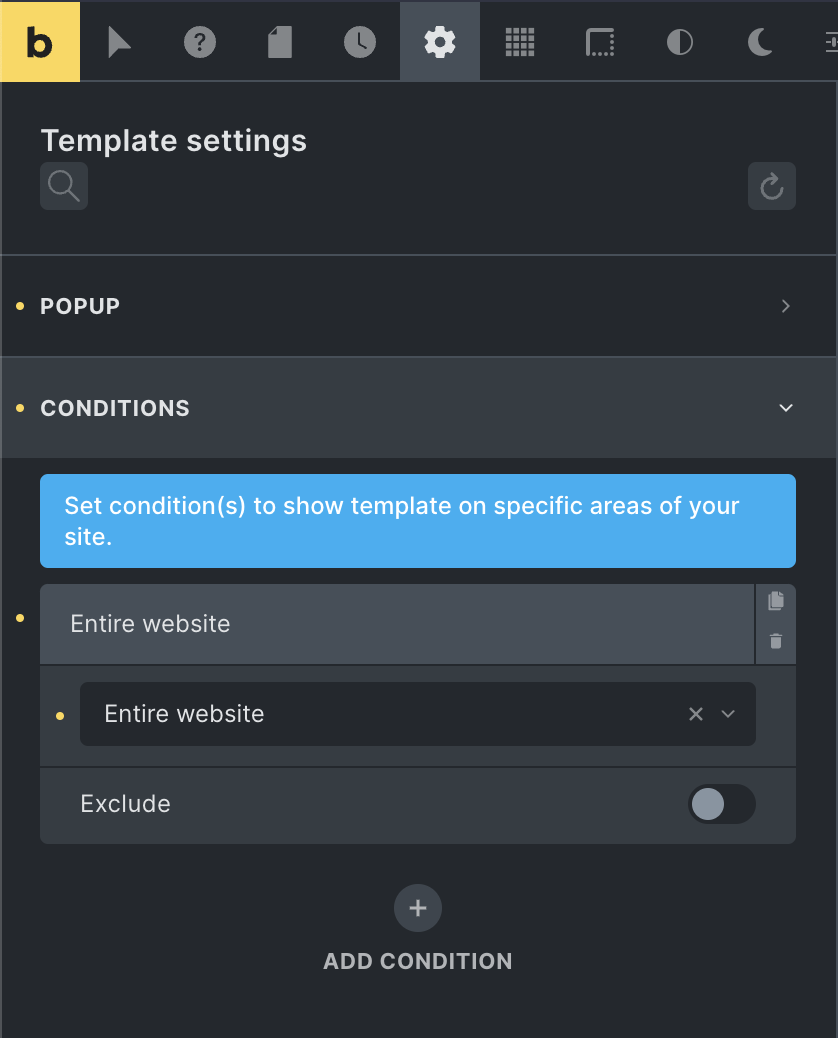This screenshot has height=1038, width=838.
Task: Open the pages document icon
Action: (x=280, y=42)
